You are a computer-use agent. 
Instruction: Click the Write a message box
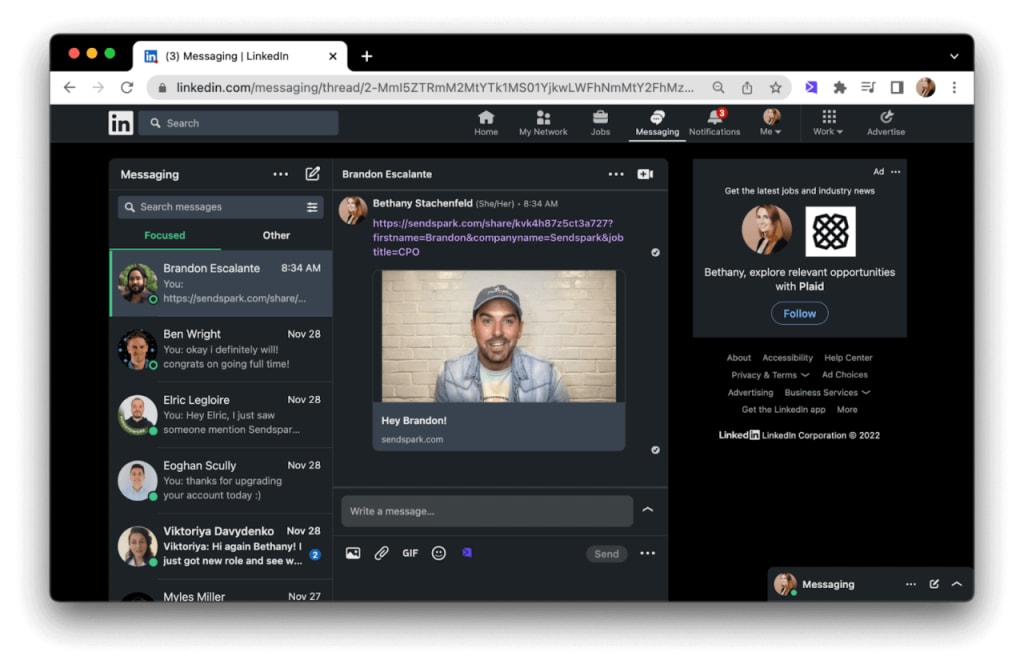[487, 511]
